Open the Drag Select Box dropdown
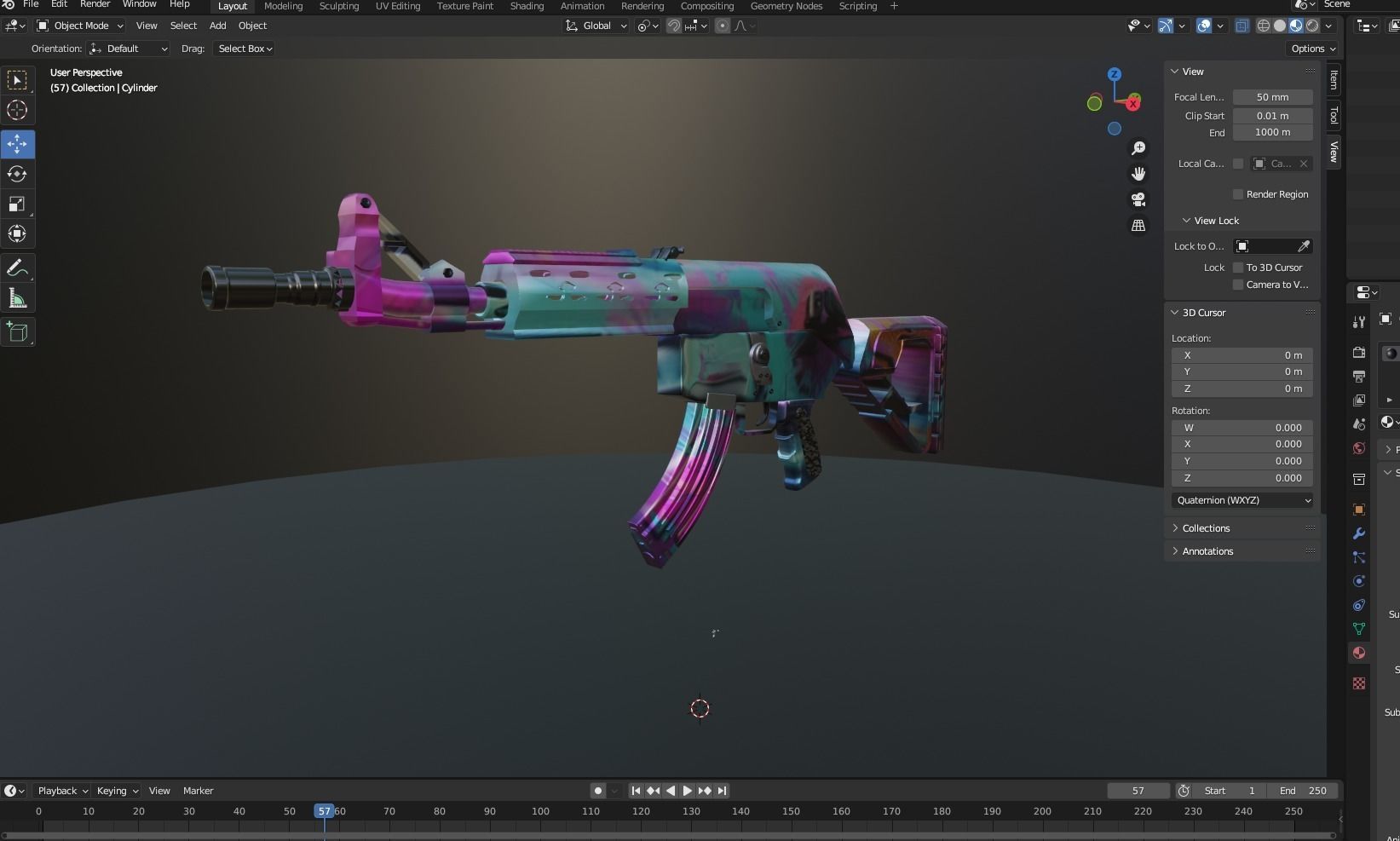Image resolution: width=1400 pixels, height=841 pixels. 245,49
